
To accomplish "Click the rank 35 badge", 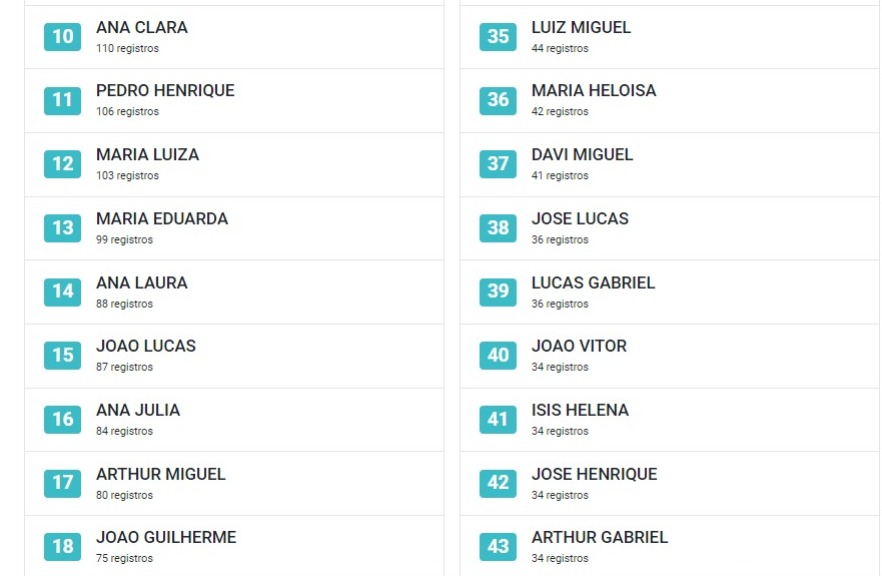I will coord(498,37).
